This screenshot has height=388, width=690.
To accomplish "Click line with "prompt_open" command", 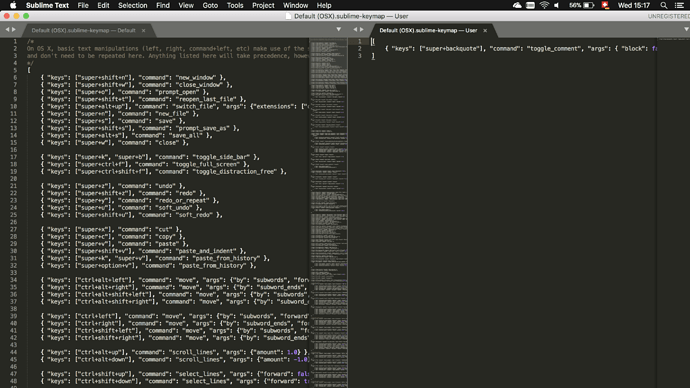I will [125, 92].
